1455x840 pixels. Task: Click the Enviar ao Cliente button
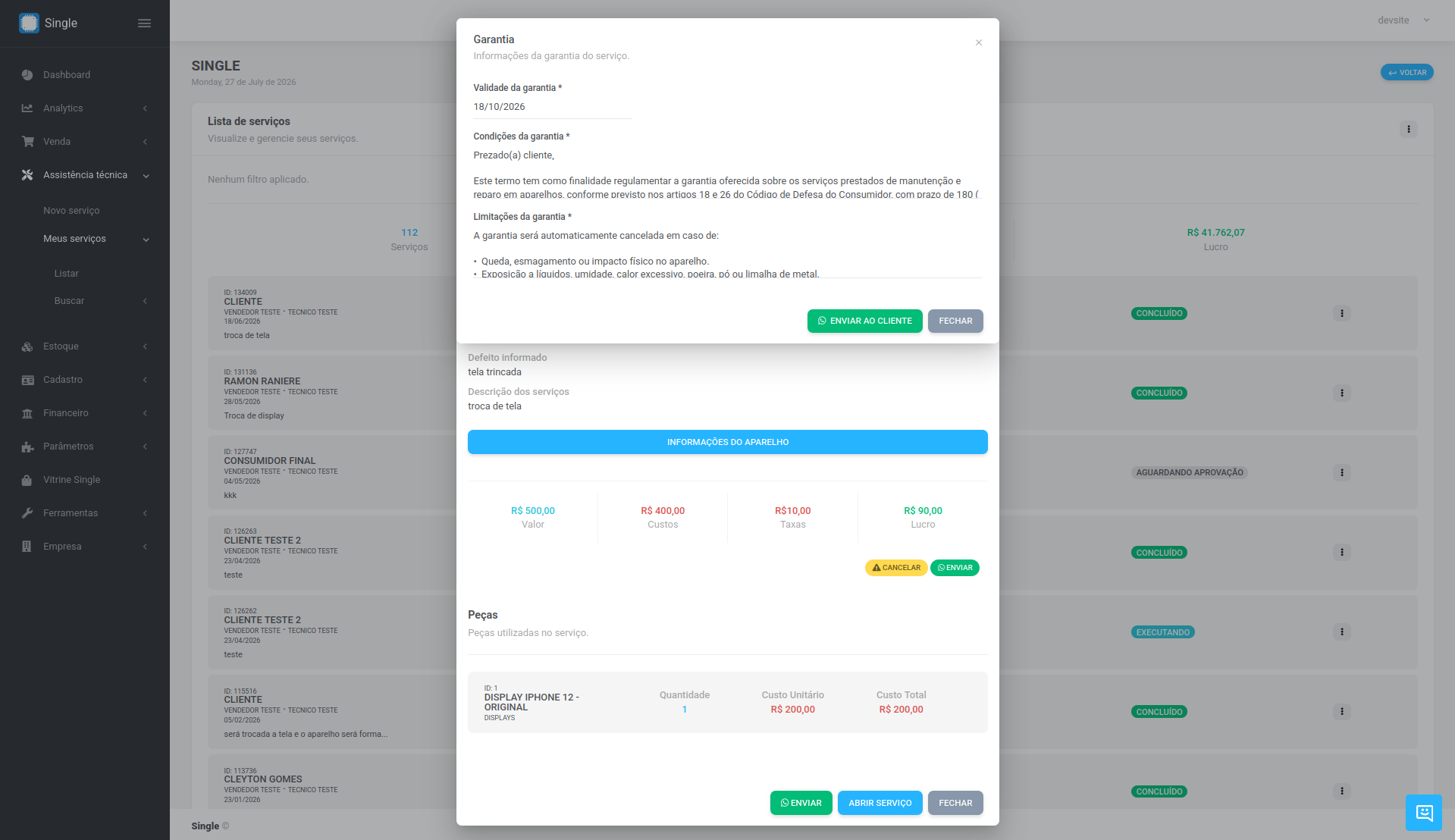[x=864, y=321]
